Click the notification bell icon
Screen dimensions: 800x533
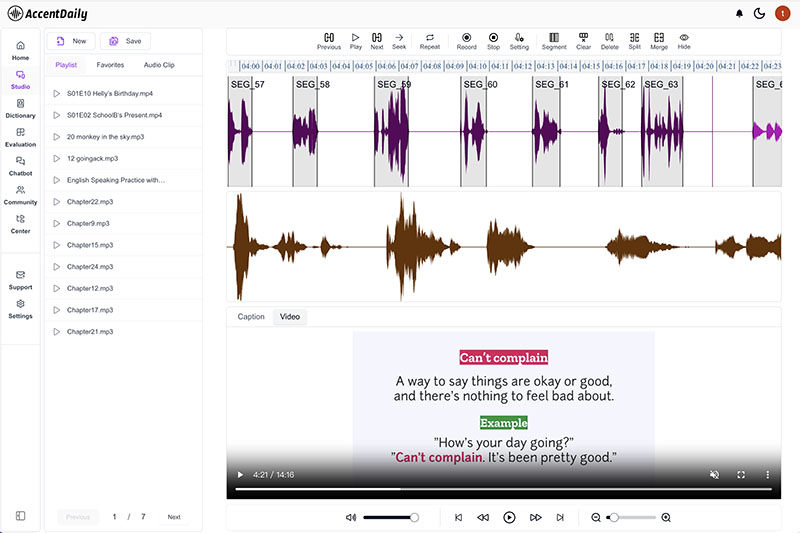pyautogui.click(x=739, y=13)
